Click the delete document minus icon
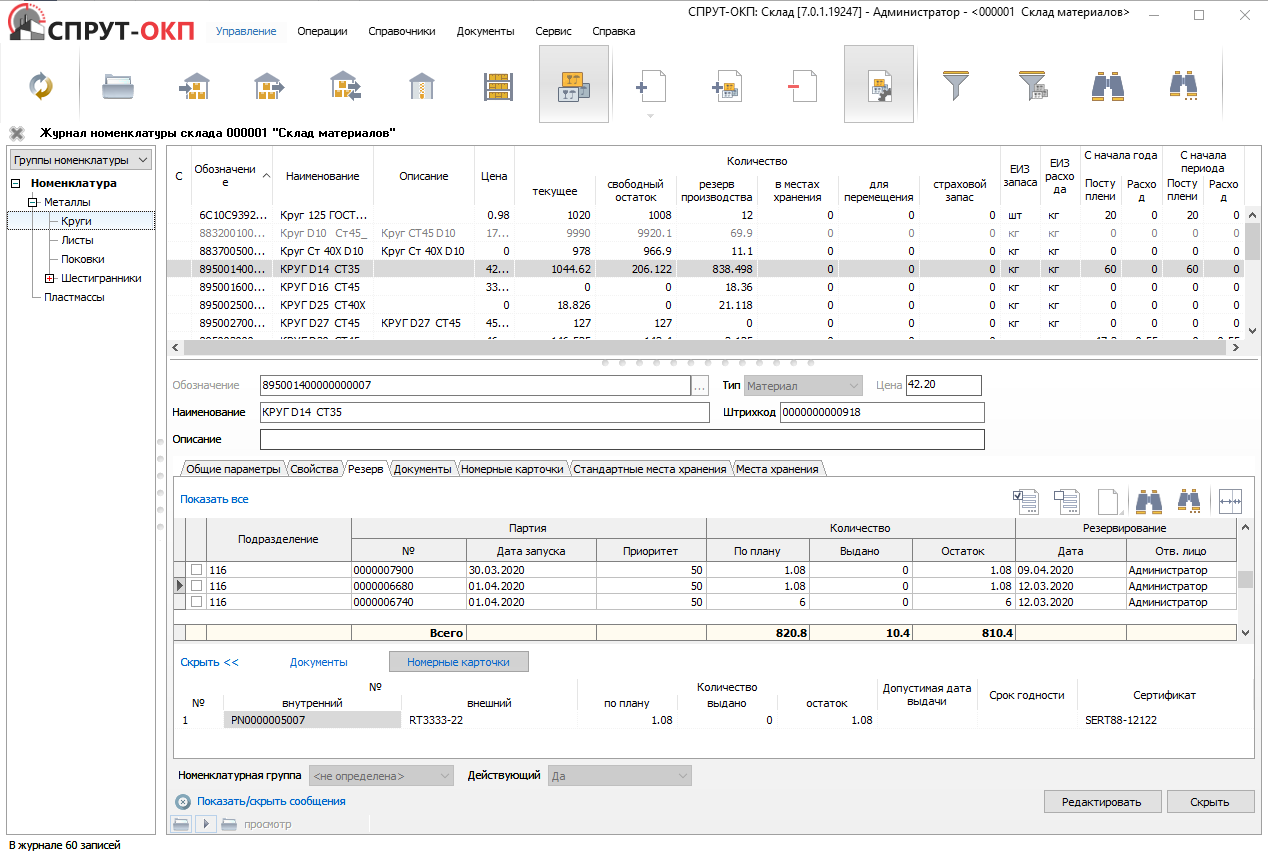Image resolution: width=1268 pixels, height=854 pixels. tap(801, 86)
